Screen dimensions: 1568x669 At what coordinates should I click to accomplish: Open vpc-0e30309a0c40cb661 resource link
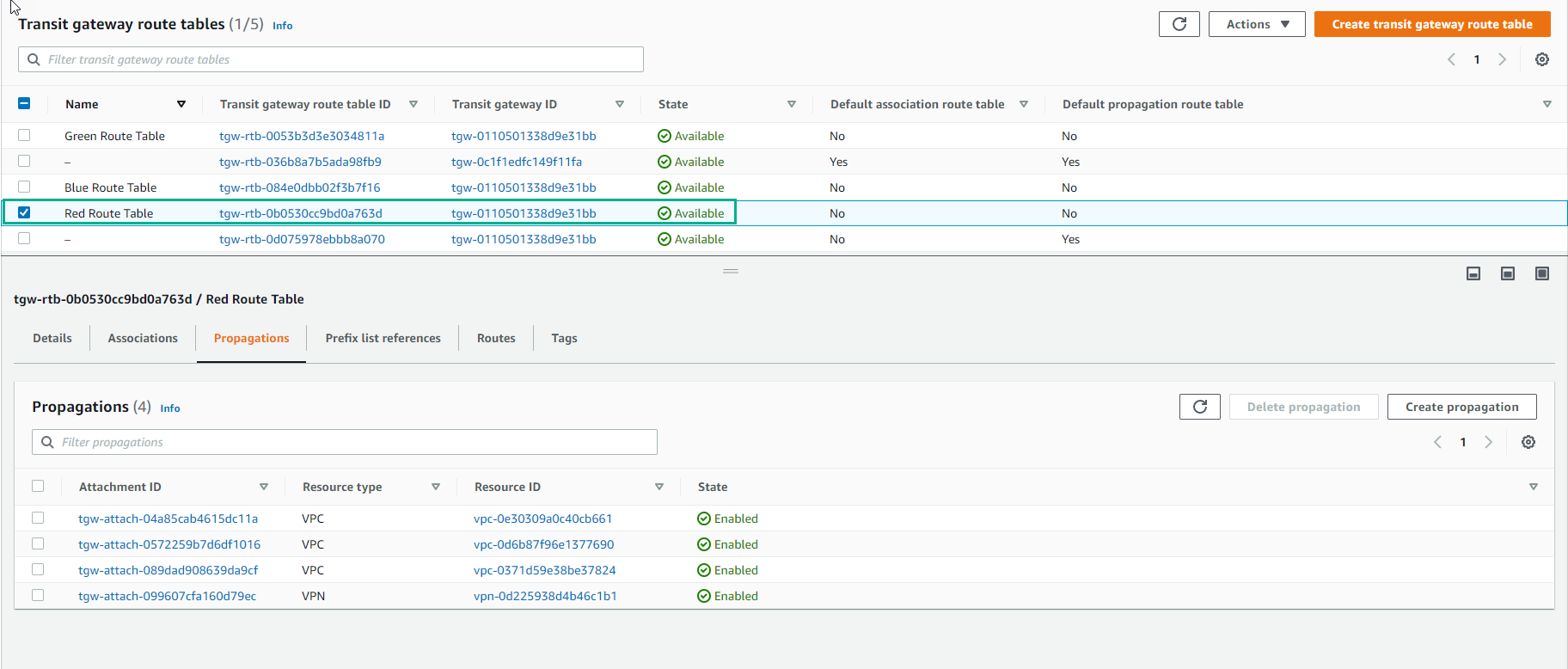point(542,519)
